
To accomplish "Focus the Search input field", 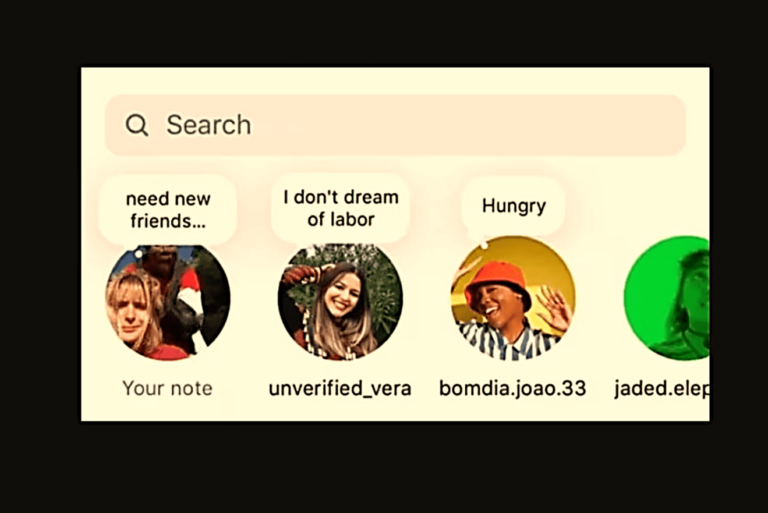I will pos(395,125).
